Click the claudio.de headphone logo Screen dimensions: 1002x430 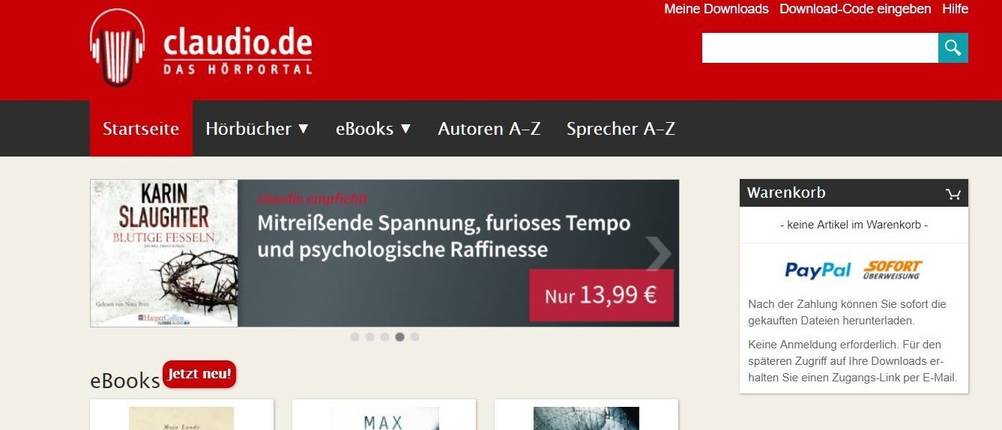(x=118, y=48)
